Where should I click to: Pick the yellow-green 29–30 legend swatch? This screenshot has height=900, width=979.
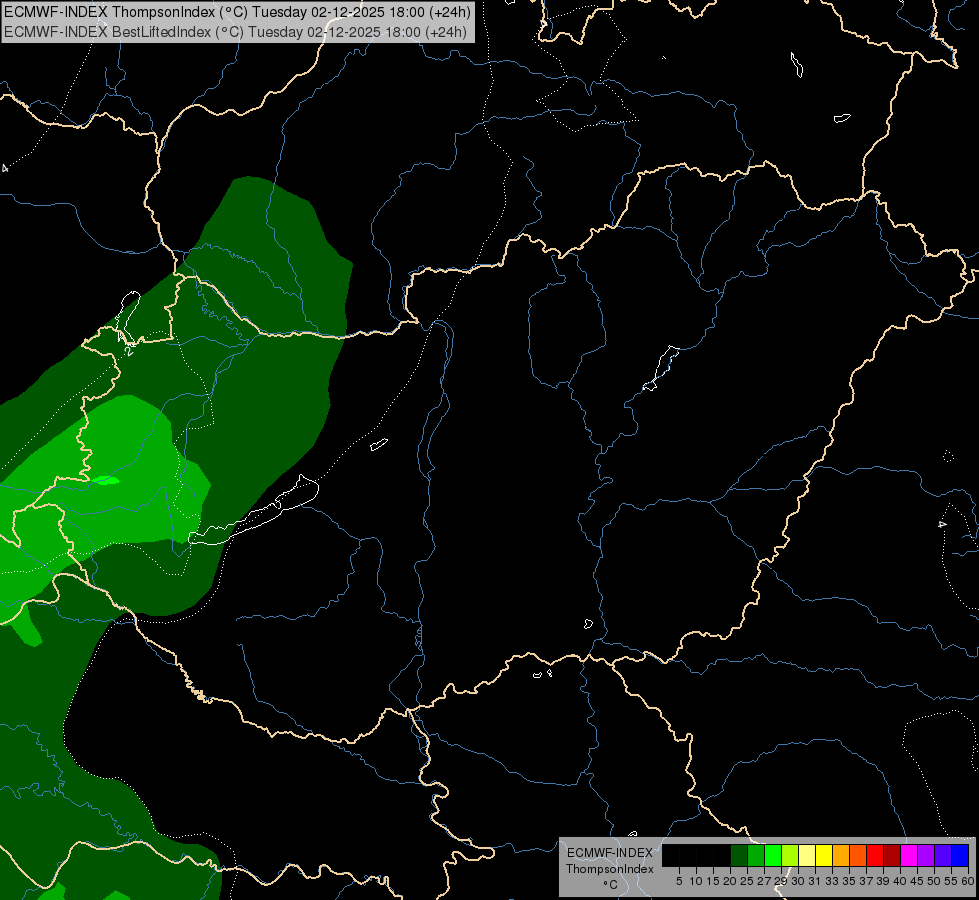[x=790, y=855]
